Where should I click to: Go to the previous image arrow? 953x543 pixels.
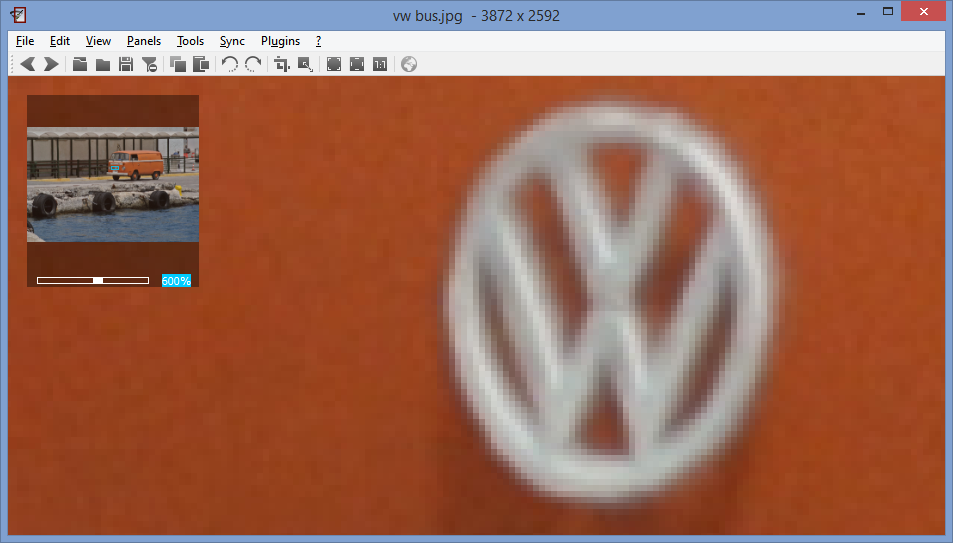click(x=28, y=64)
